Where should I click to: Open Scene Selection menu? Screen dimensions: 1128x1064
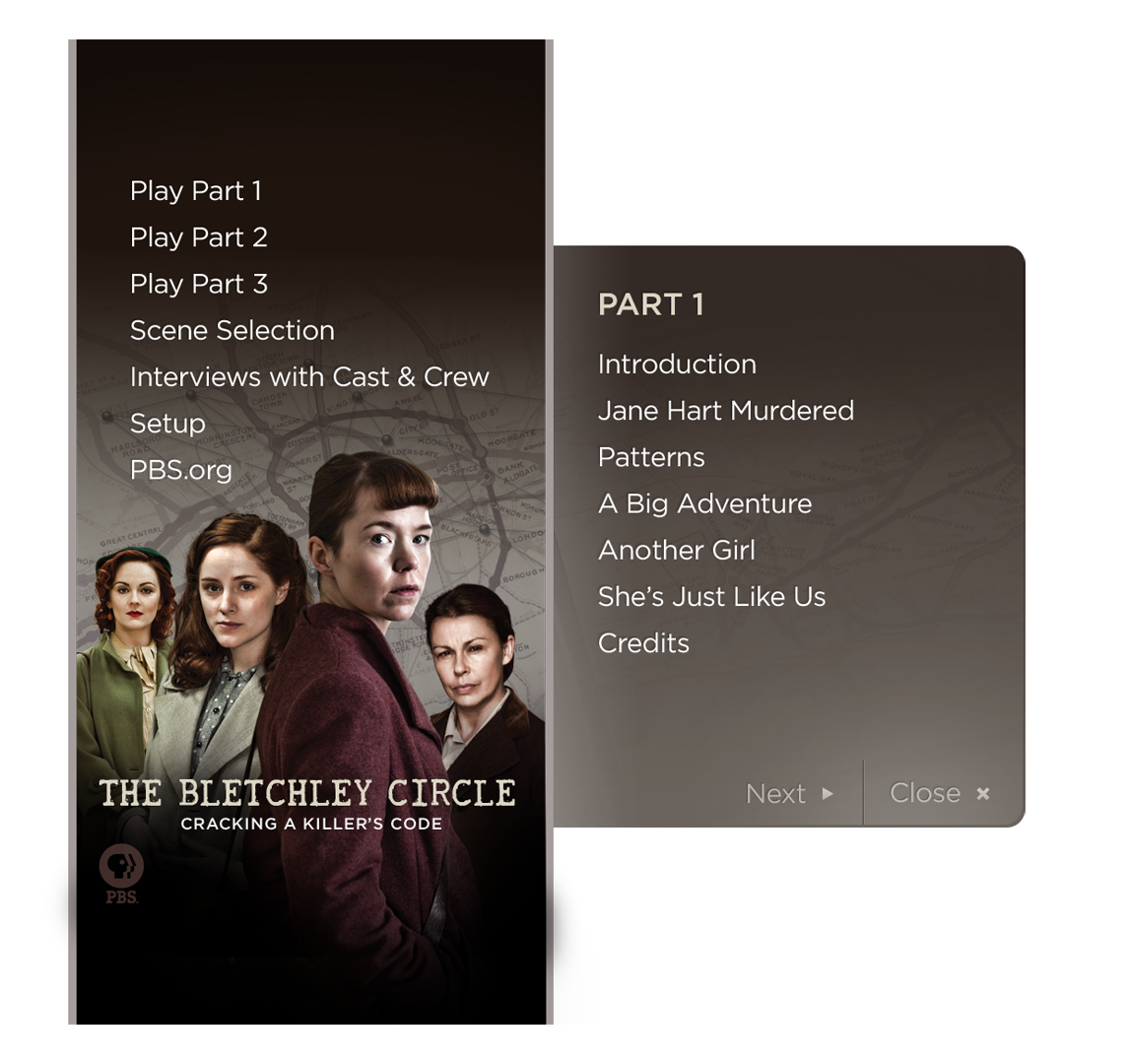[x=232, y=330]
